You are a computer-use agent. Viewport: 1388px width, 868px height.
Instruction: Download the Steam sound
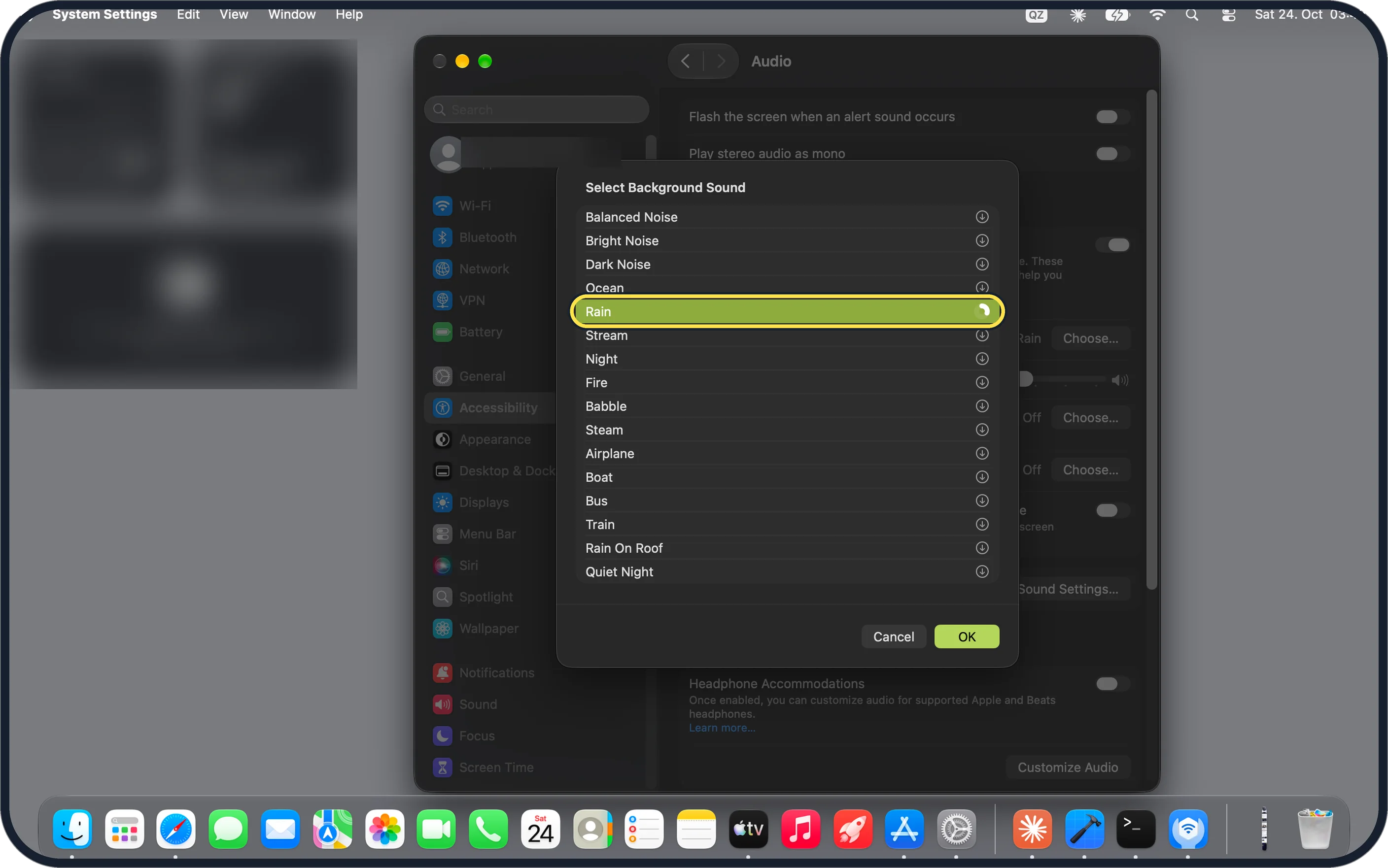click(982, 430)
